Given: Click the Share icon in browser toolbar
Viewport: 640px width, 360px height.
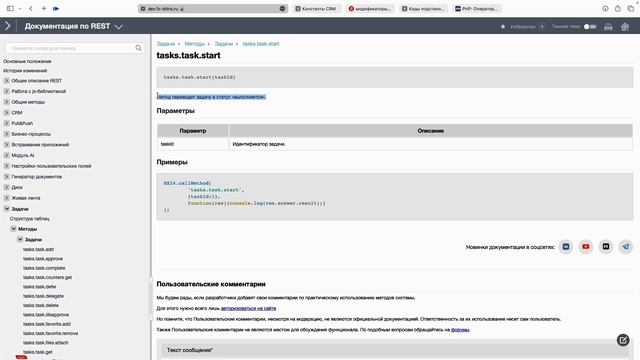Looking at the screenshot, I should 618,9.
